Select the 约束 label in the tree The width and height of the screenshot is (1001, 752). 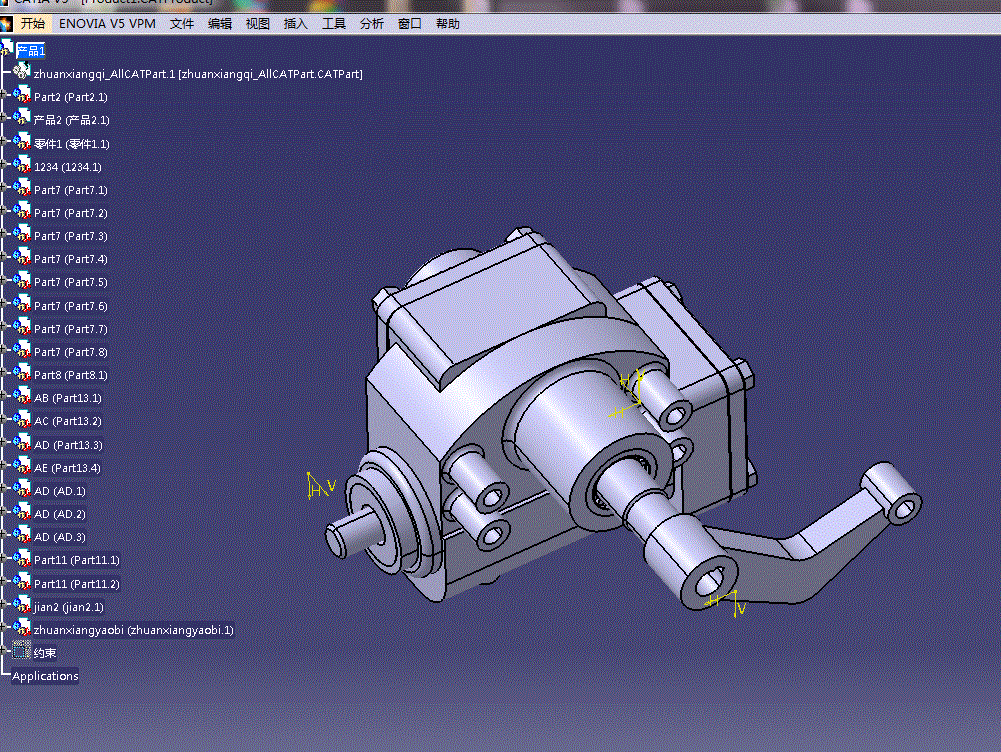pos(45,653)
